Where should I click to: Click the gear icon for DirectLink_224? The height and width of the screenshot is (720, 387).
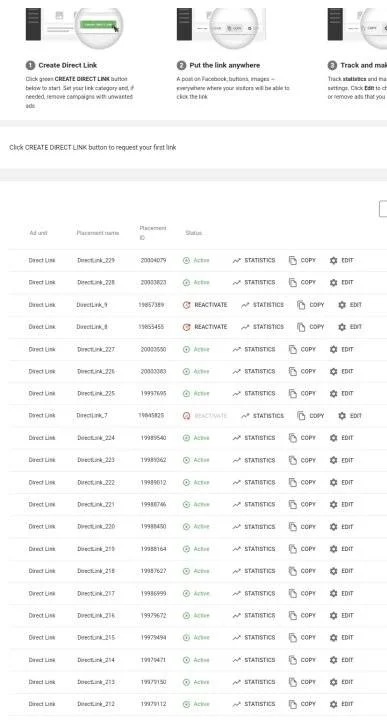[x=333, y=438]
